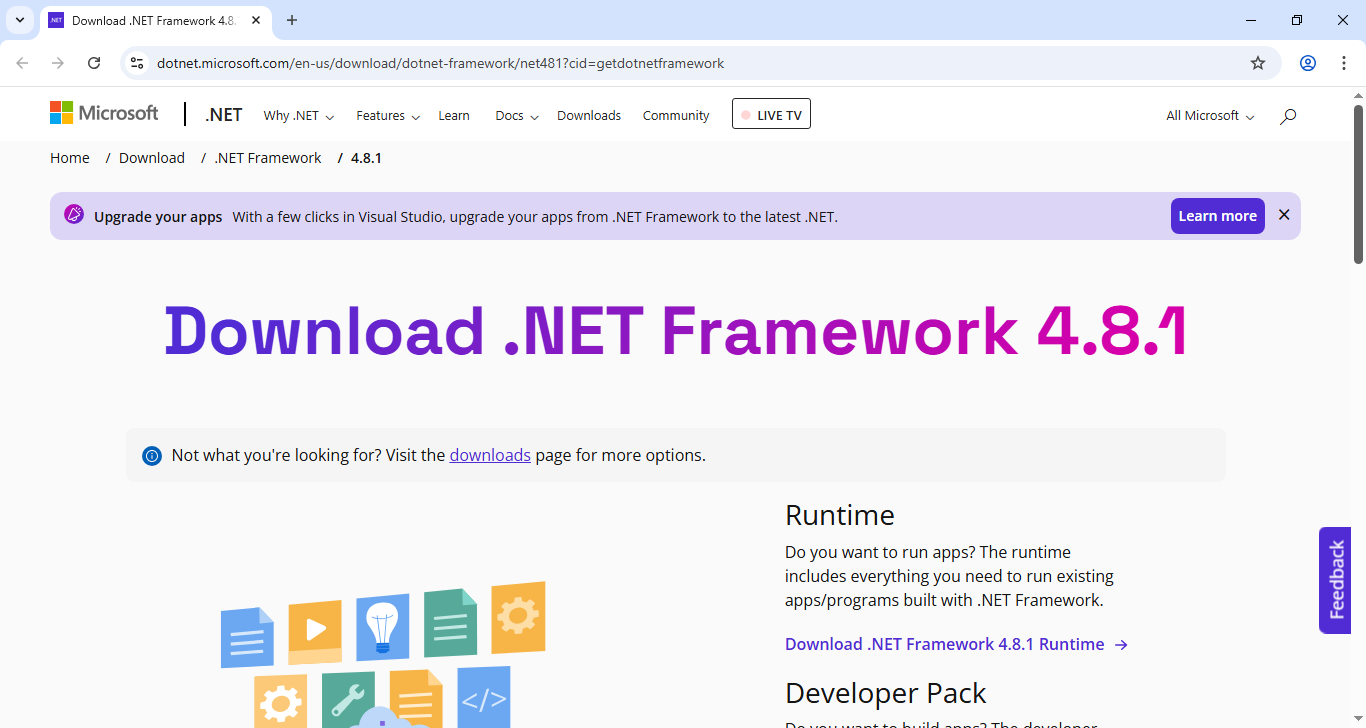Download .NET Framework 4.8.1 Runtime
The image size is (1366, 728).
(956, 644)
